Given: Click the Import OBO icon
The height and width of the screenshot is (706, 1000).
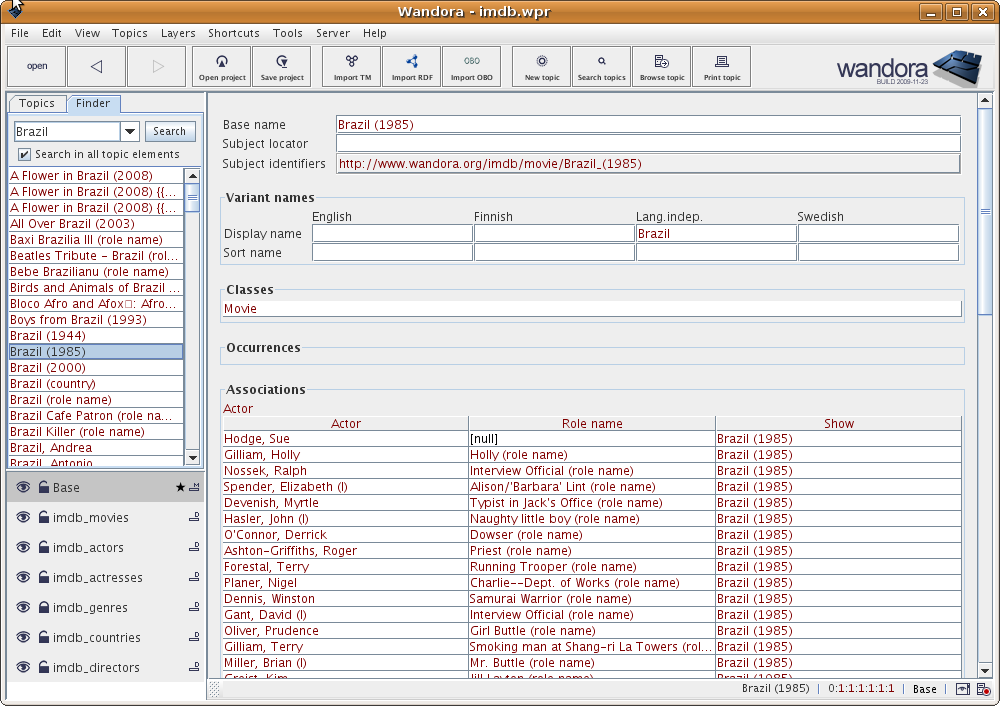Looking at the screenshot, I should [471, 66].
